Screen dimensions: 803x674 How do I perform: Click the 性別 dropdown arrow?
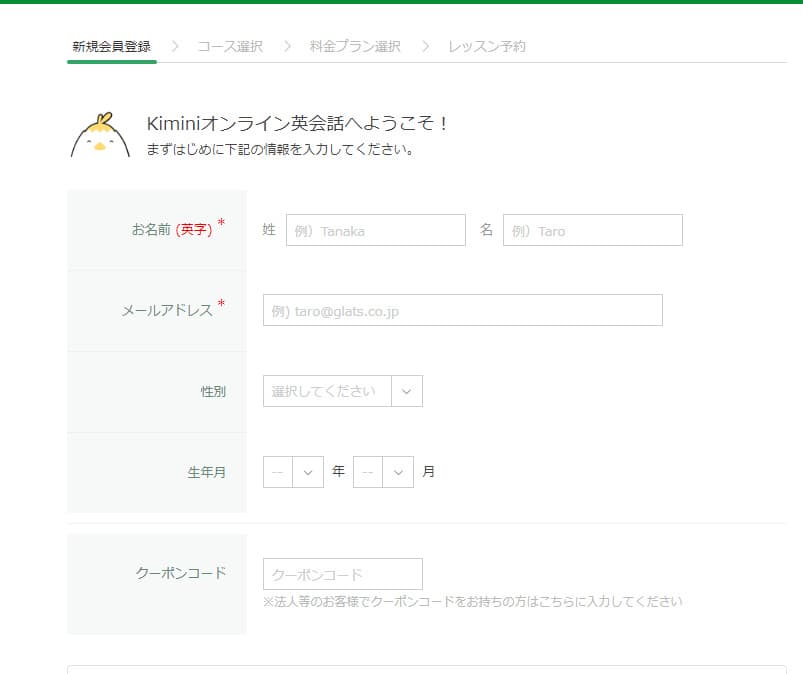(407, 391)
